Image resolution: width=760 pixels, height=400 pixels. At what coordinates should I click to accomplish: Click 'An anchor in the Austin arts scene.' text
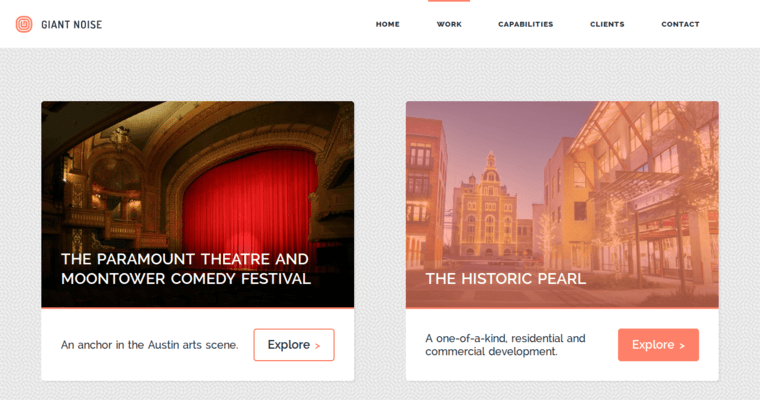pos(149,345)
